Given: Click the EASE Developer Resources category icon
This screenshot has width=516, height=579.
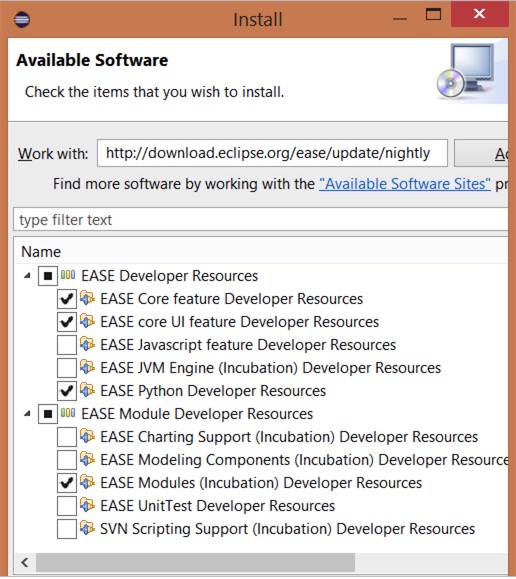Looking at the screenshot, I should coord(68,275).
